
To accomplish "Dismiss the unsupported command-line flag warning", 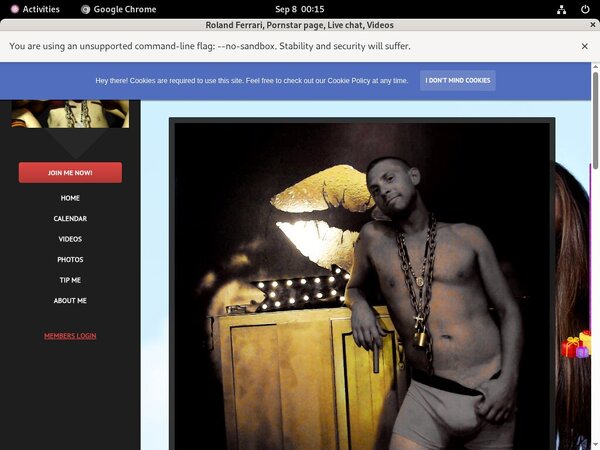I will click(584, 46).
